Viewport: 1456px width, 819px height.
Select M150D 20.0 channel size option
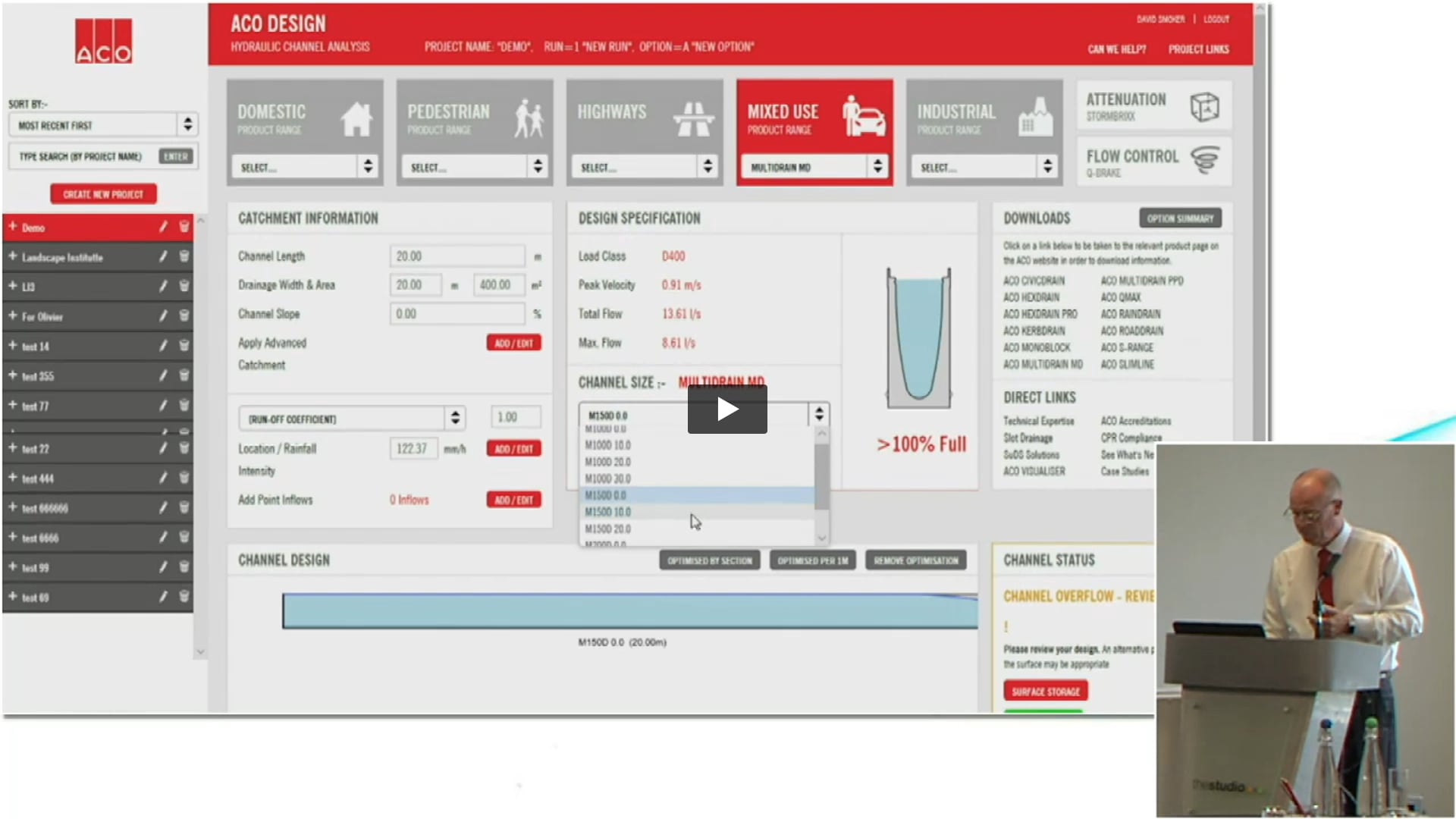pos(697,529)
